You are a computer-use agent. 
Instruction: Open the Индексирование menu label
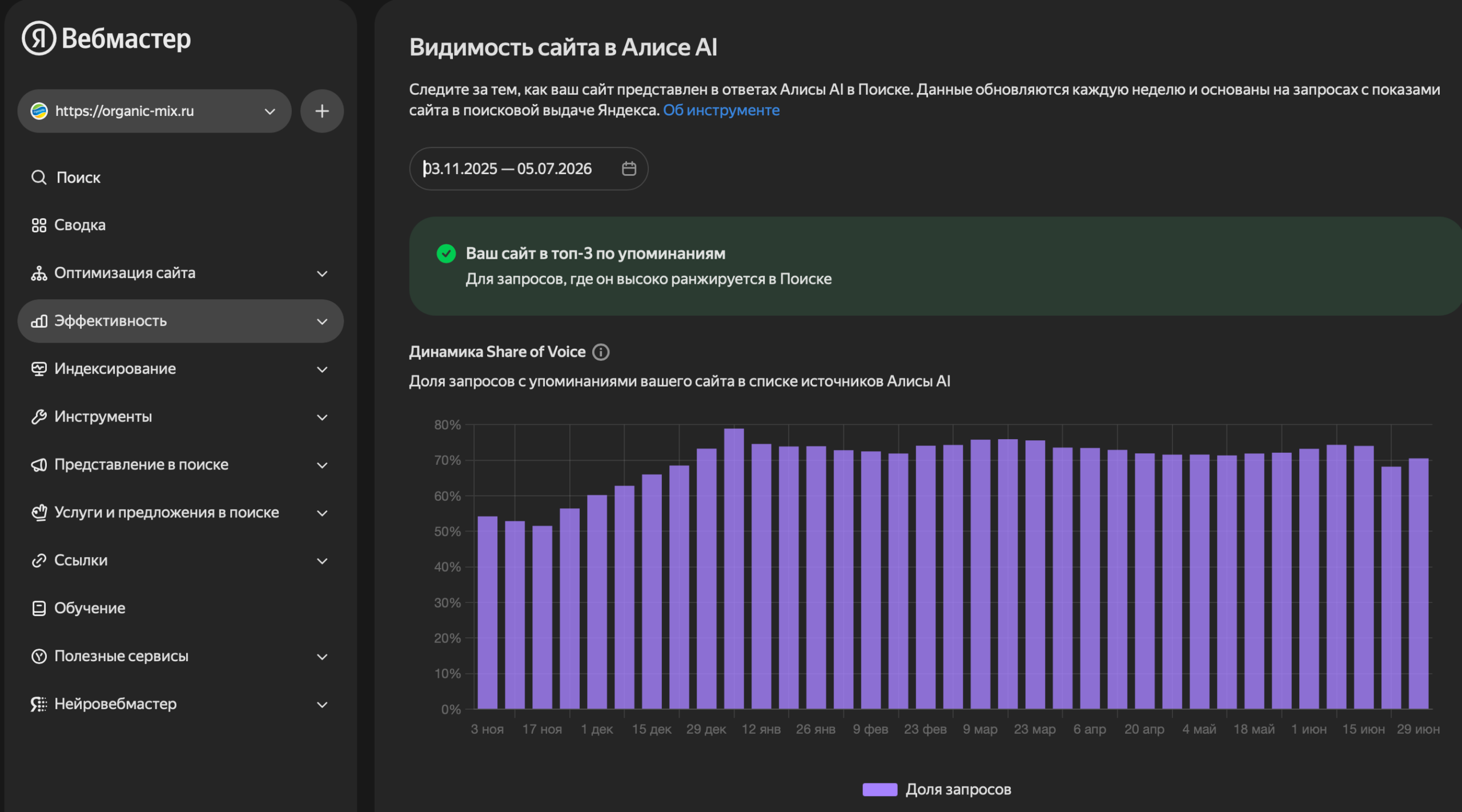pos(115,369)
